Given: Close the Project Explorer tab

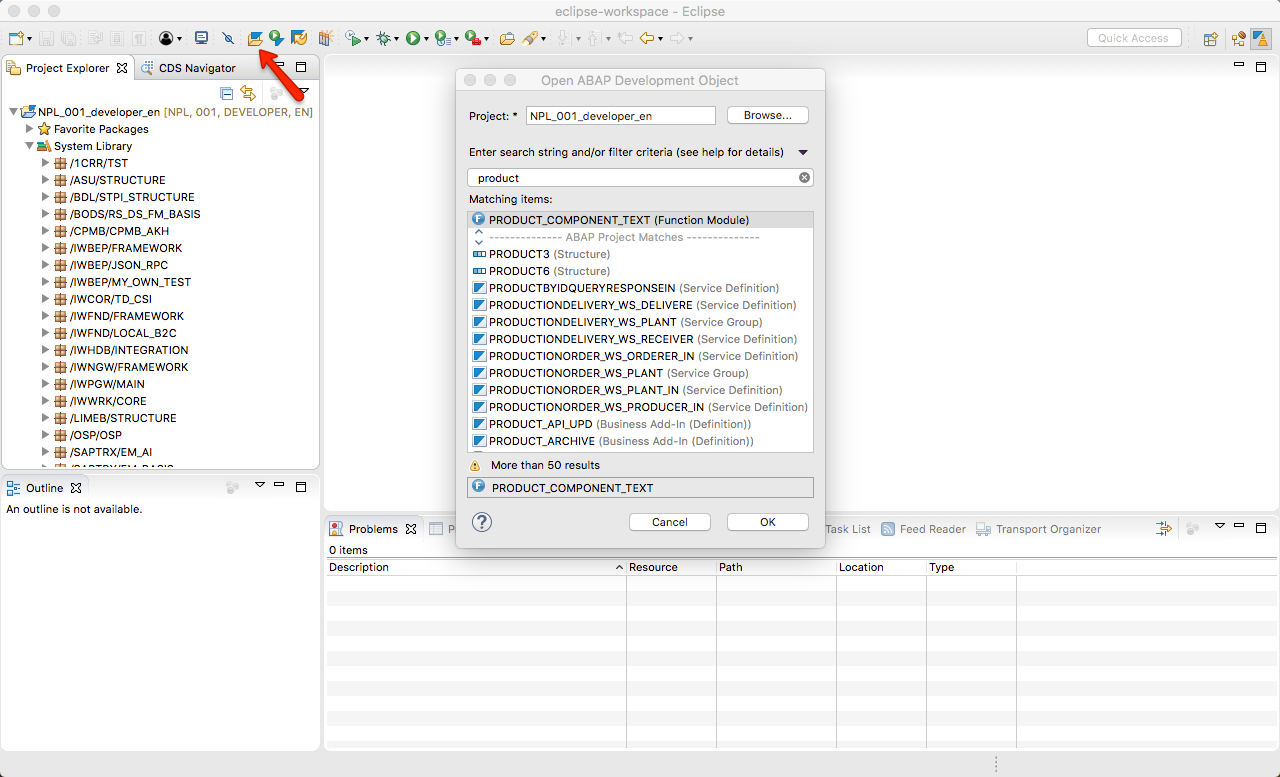Looking at the screenshot, I should pos(122,68).
